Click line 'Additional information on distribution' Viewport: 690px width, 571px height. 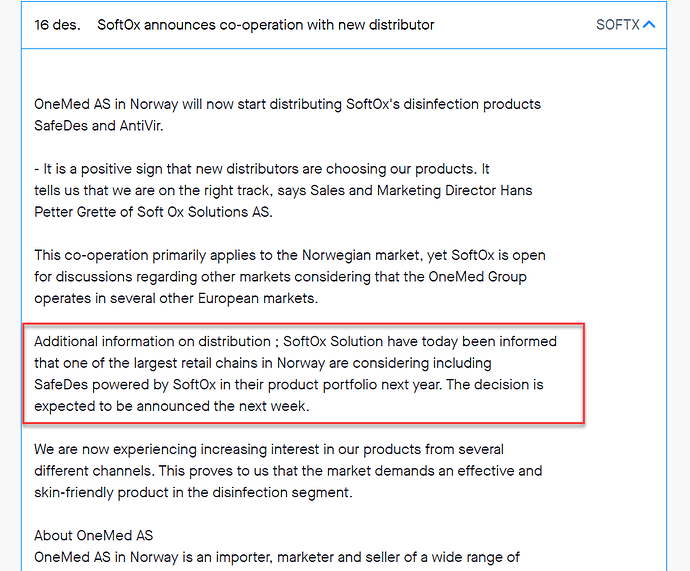[295, 342]
